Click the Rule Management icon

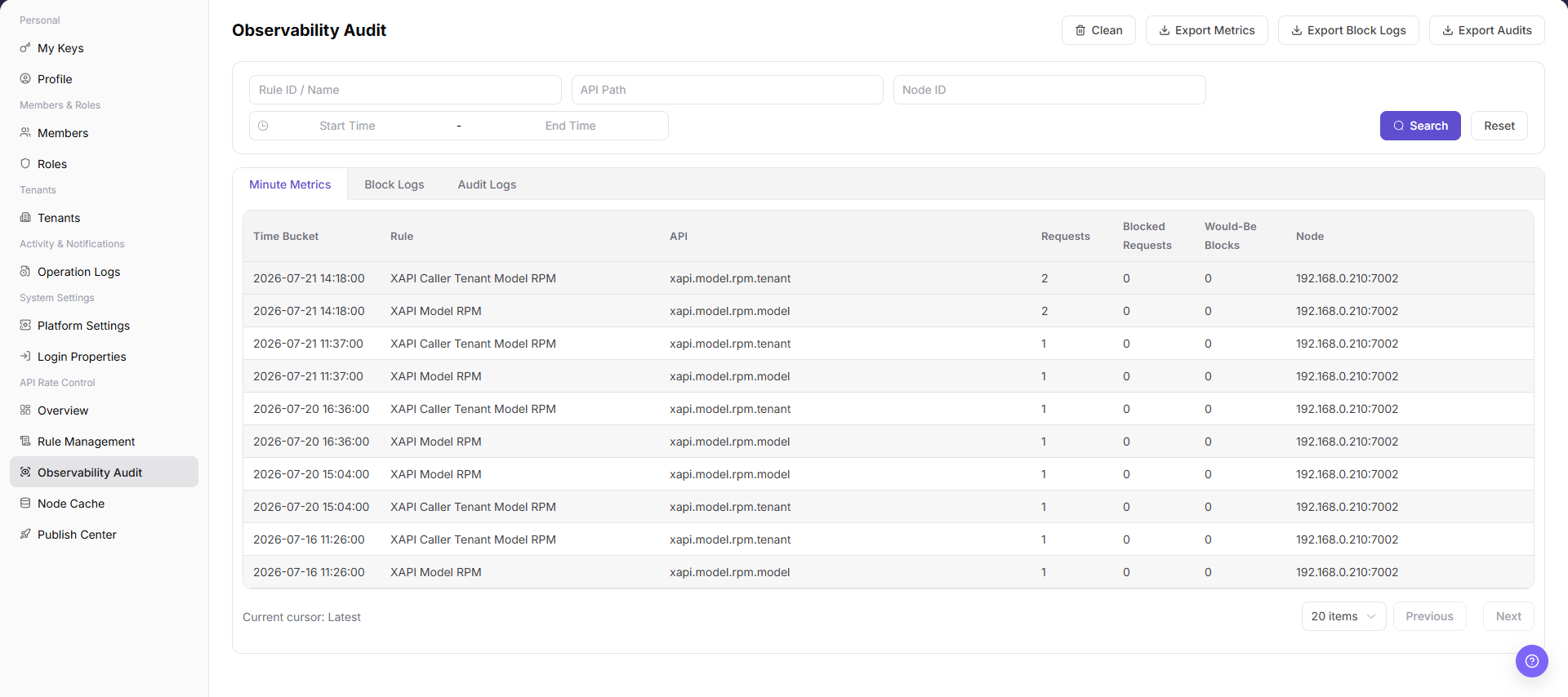25,441
